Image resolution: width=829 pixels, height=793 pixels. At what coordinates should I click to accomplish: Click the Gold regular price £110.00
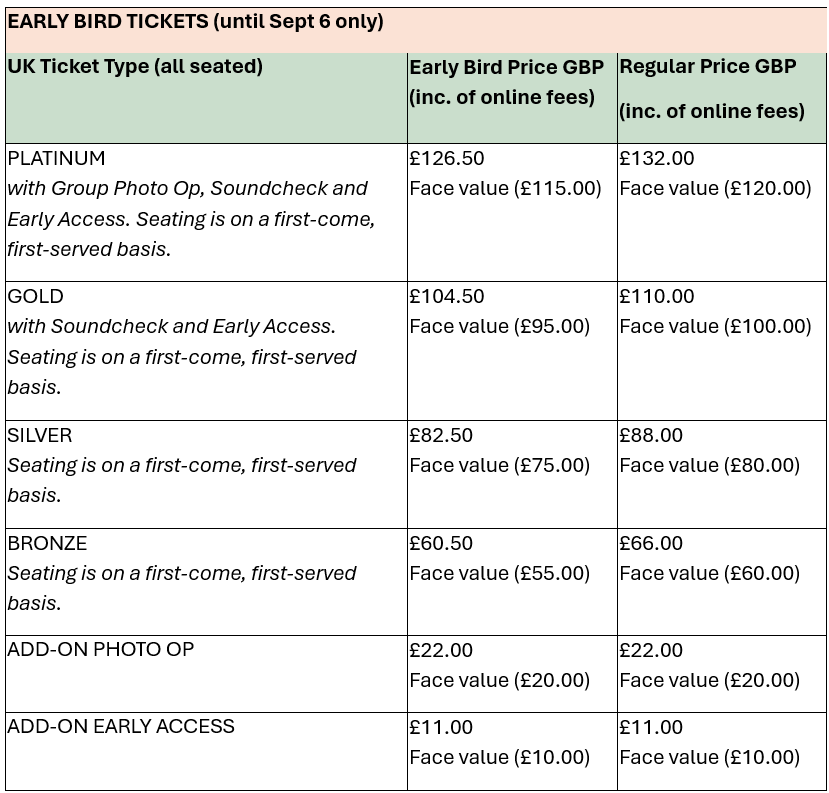point(657,296)
